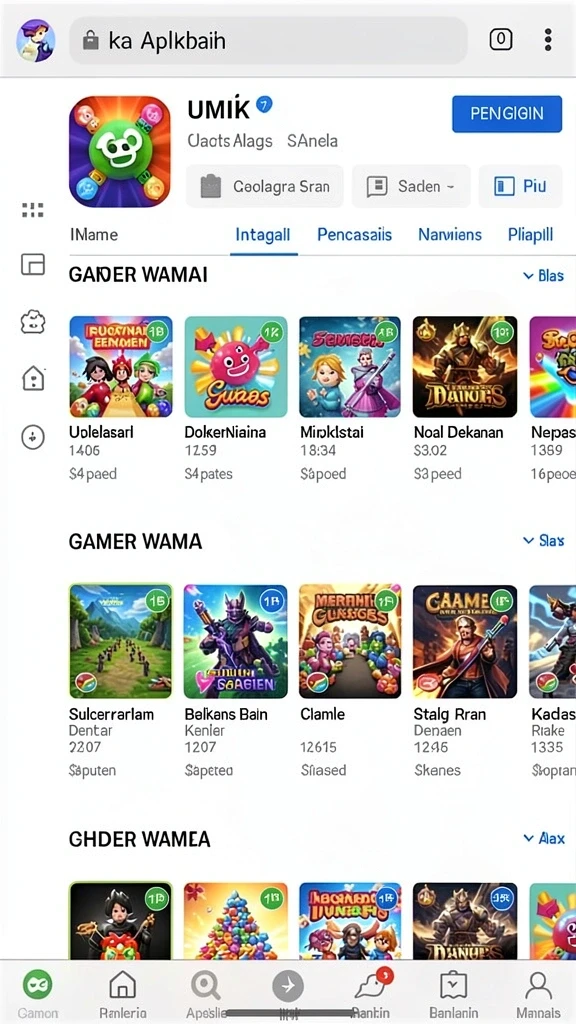The image size is (576, 1024).
Task: Expand the Alax dropdown beside GHDER WAMEA
Action: [x=543, y=838]
